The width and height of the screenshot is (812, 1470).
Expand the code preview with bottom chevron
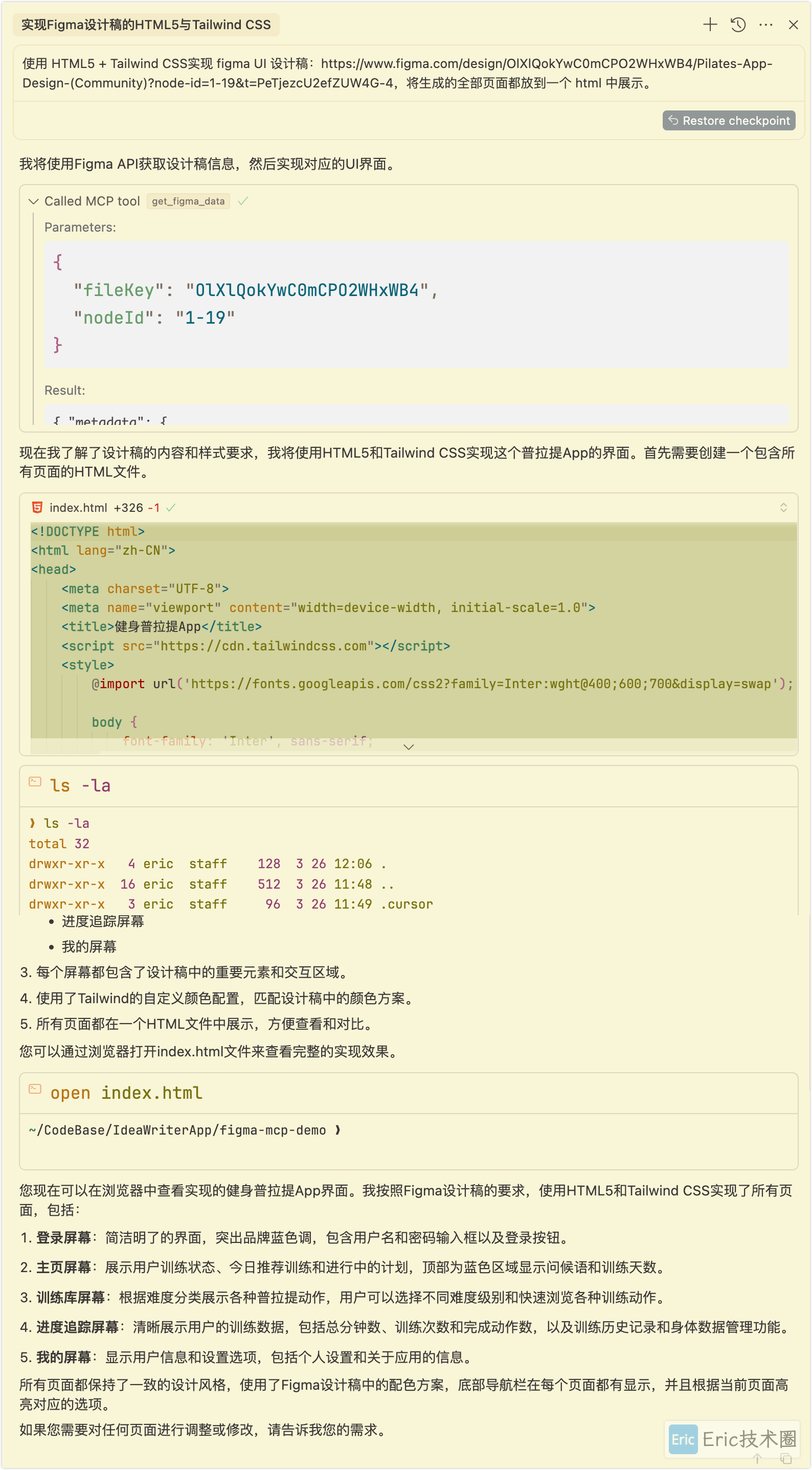409,747
